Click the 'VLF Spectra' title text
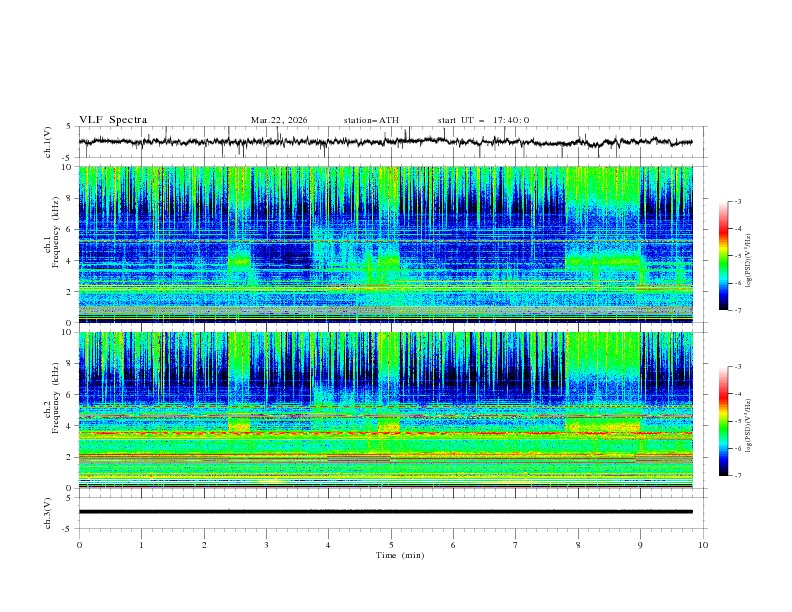Screen dimensions: 792x612 click(113, 120)
